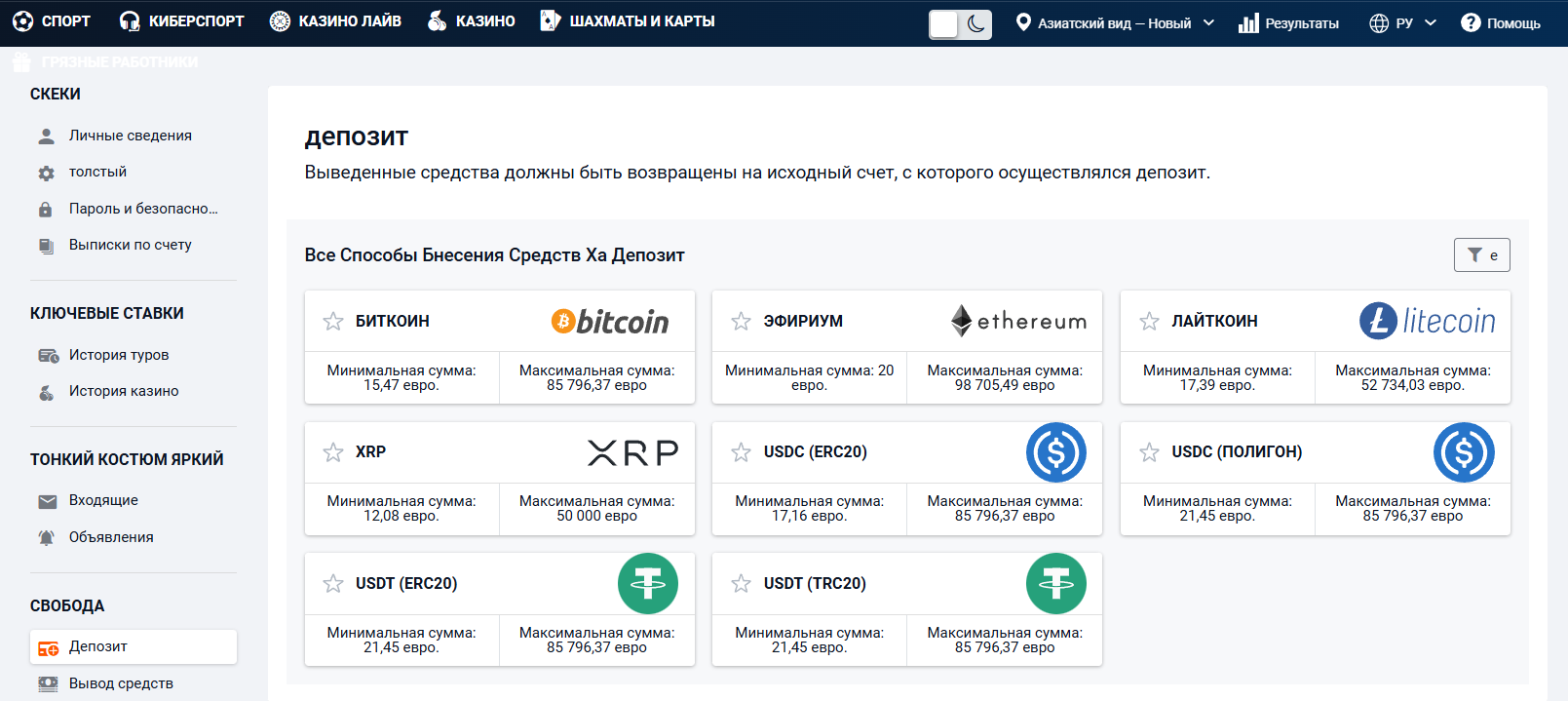Mark Ethereum deposit method as favorite
Image resolution: width=1568 pixels, height=701 pixels.
pos(742,322)
